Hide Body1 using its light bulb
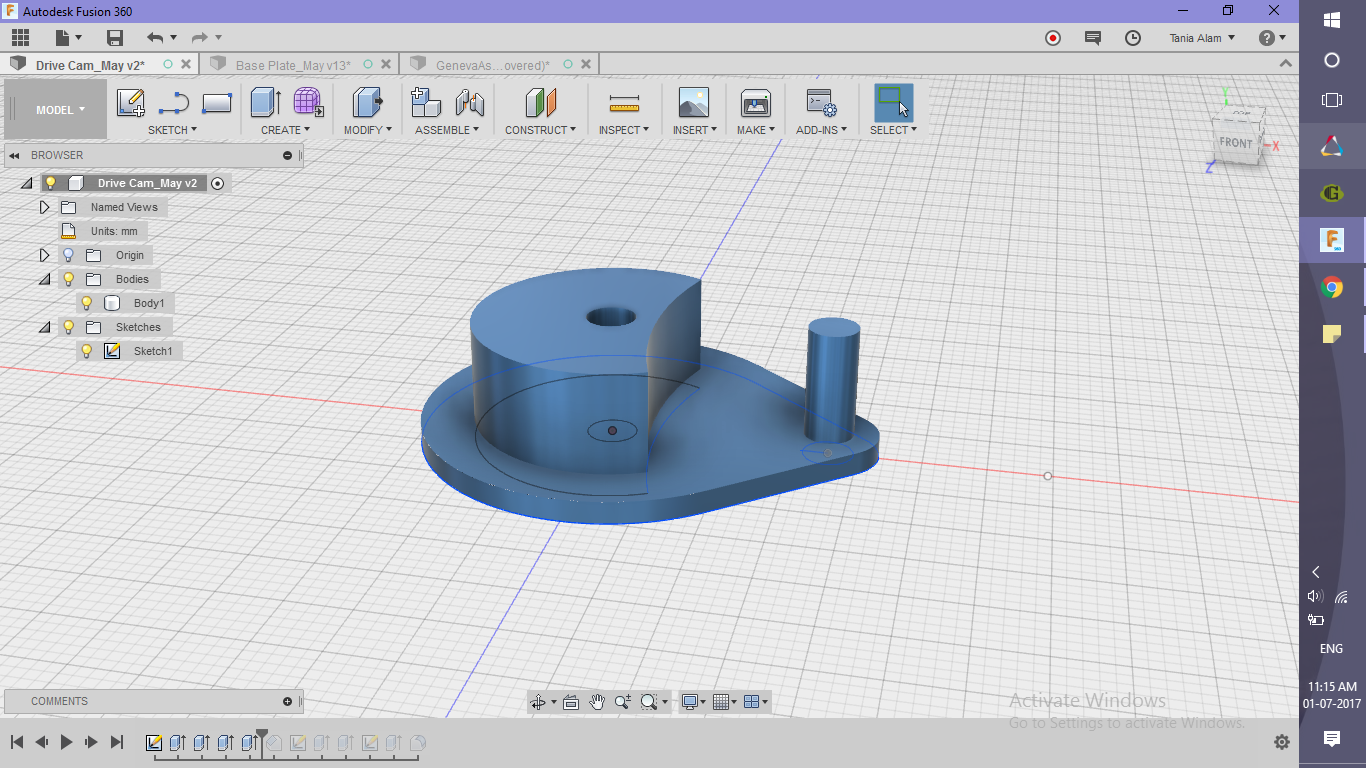 [86, 303]
